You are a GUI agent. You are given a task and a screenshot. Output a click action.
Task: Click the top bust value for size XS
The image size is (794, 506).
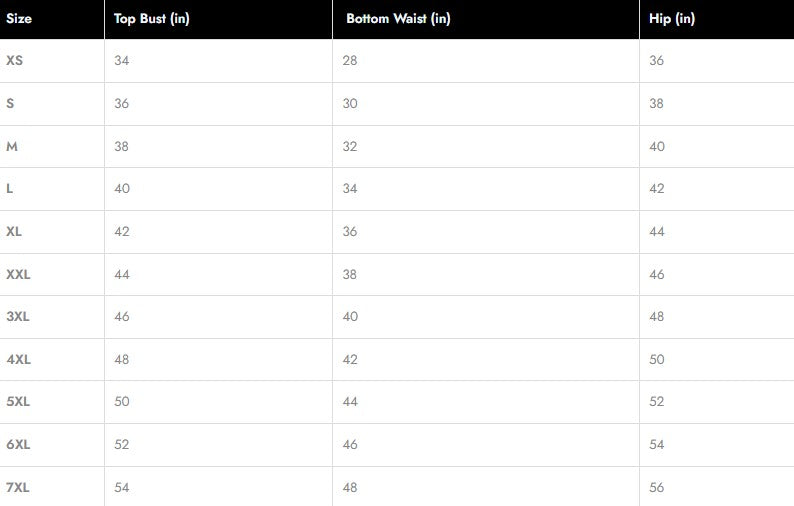pyautogui.click(x=122, y=61)
